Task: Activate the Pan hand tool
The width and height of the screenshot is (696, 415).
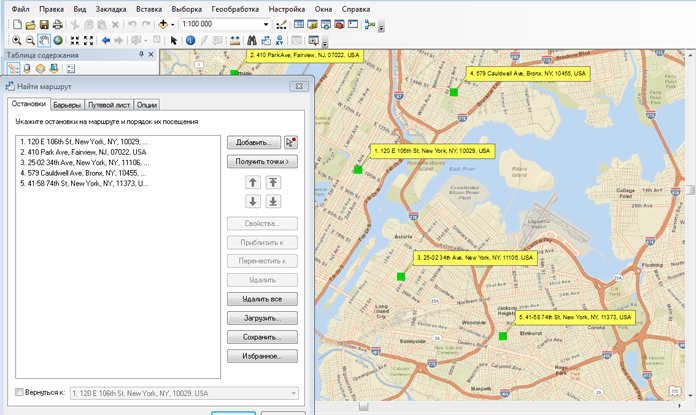Action: pos(45,41)
